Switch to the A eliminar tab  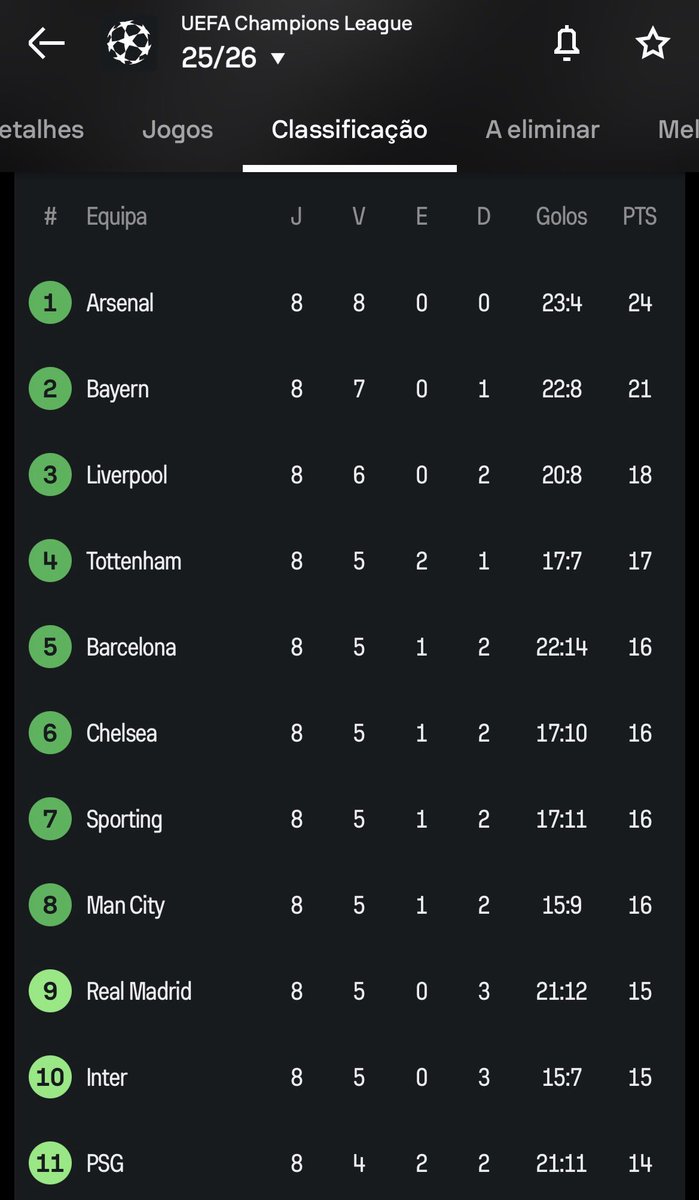pyautogui.click(x=542, y=129)
